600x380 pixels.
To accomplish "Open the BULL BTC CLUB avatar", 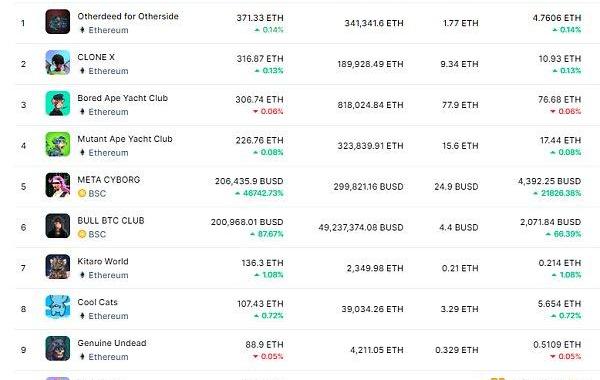I will point(58,226).
